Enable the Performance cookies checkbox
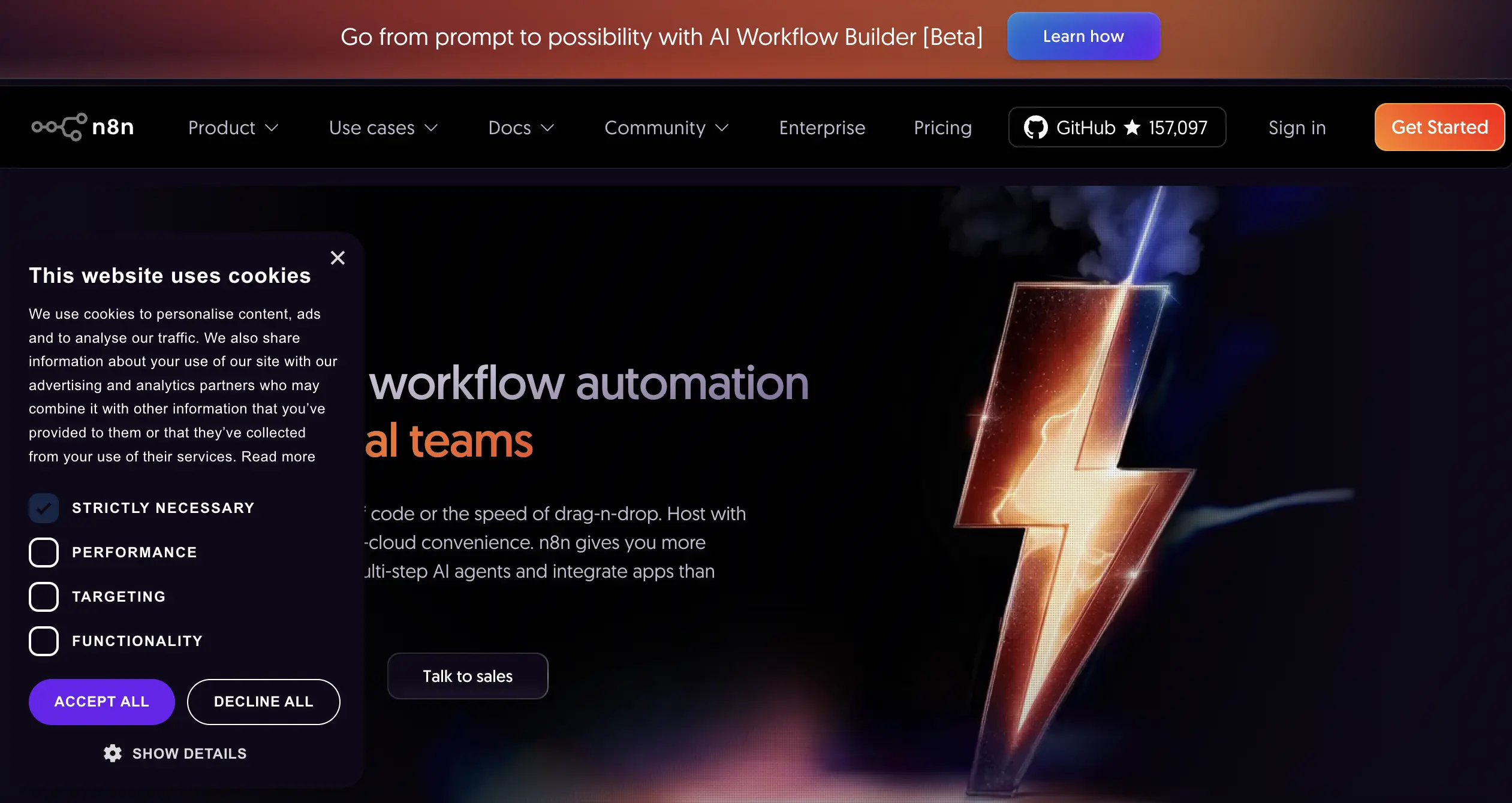Viewport: 1512px width, 803px height. click(x=44, y=553)
